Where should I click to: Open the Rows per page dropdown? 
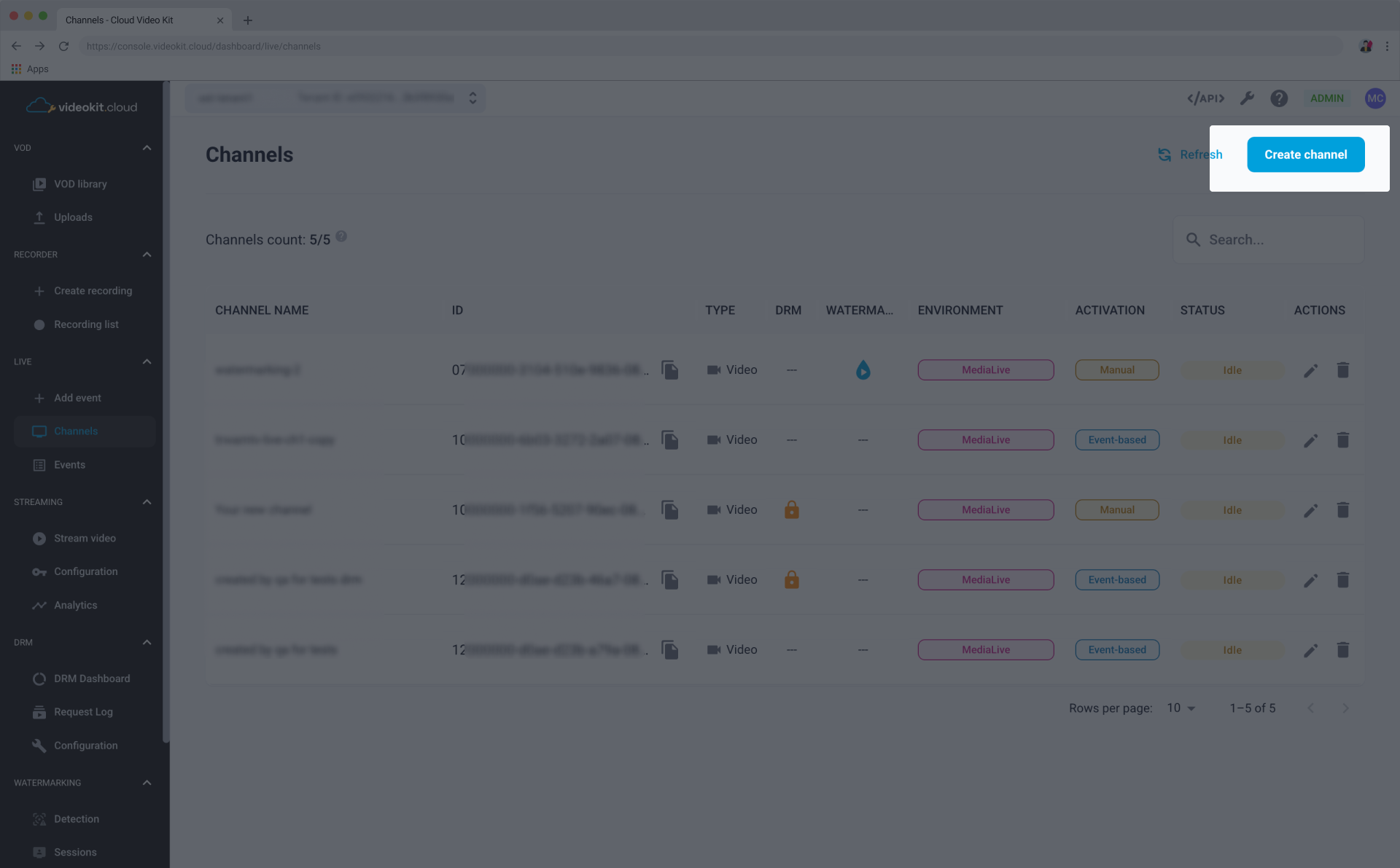point(1181,708)
